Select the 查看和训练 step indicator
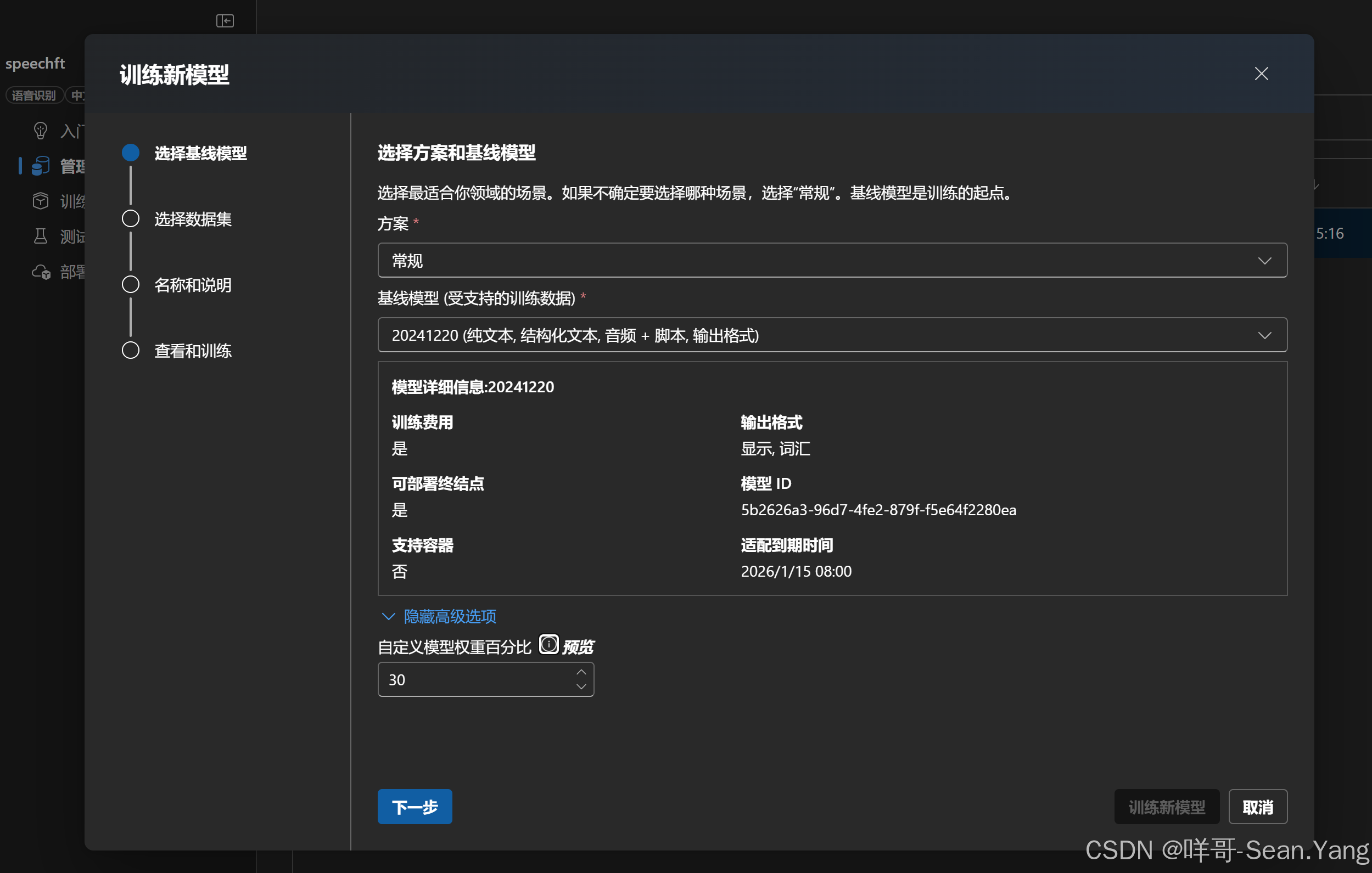This screenshot has height=873, width=1372. pos(131,350)
